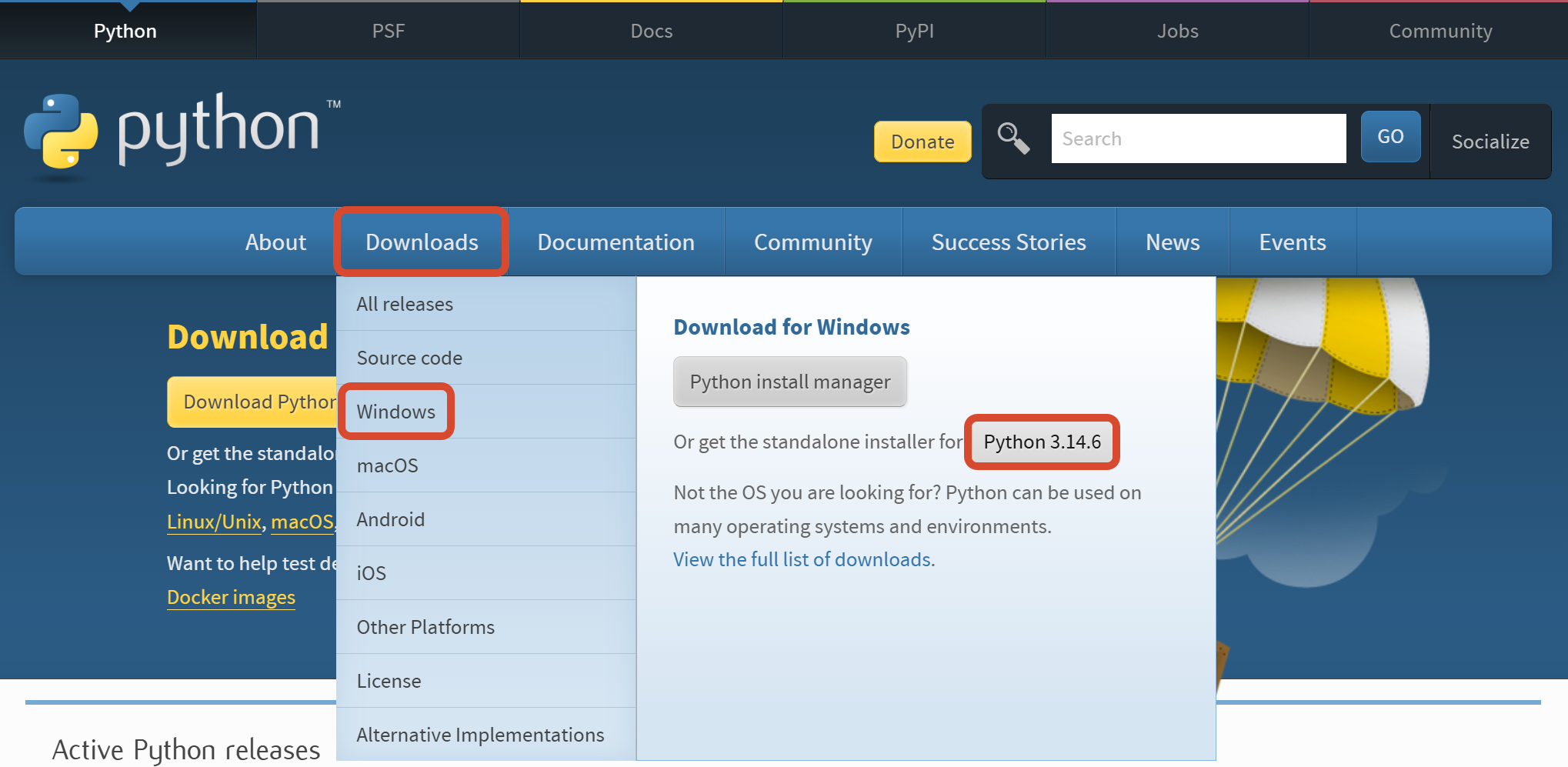Open the Success Stories navigation menu

point(1009,242)
